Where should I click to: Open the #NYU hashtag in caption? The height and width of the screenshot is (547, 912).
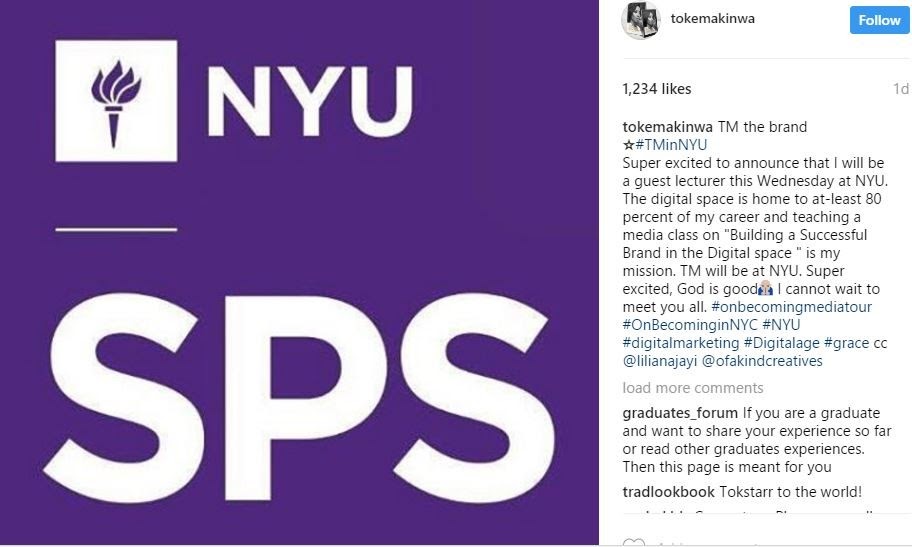click(x=781, y=325)
